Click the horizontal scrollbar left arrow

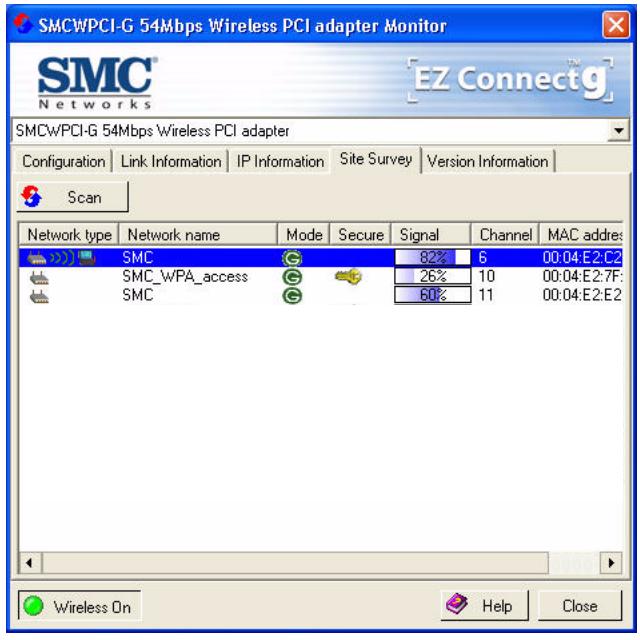tap(30, 563)
